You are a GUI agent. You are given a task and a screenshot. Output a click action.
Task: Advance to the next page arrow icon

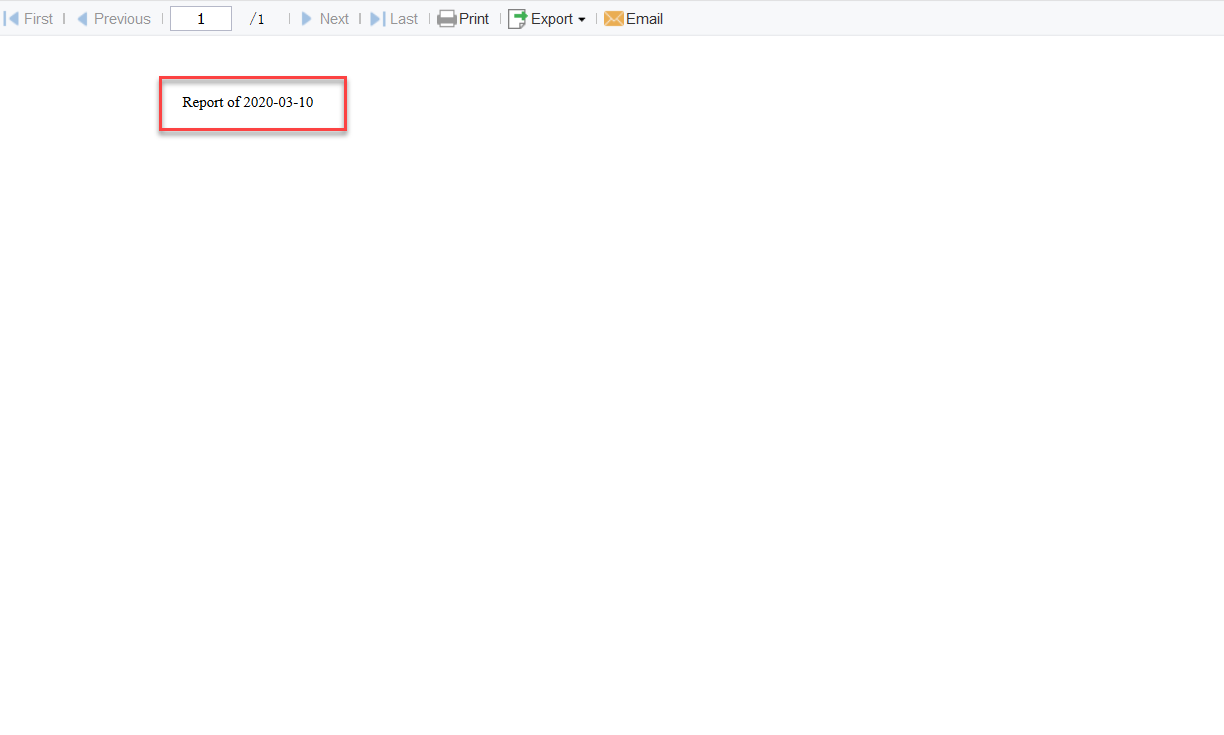point(306,18)
